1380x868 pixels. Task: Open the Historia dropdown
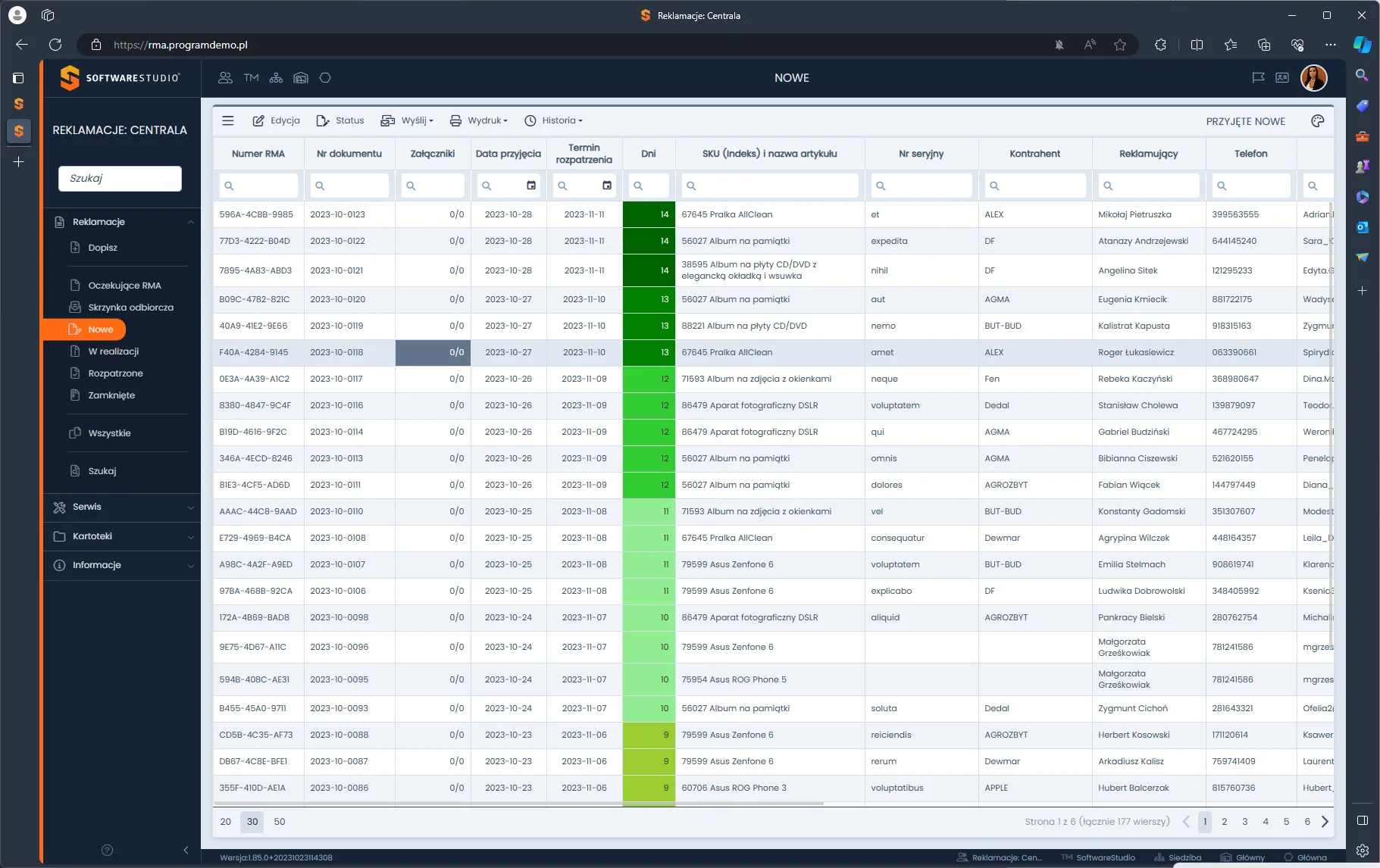[x=554, y=120]
